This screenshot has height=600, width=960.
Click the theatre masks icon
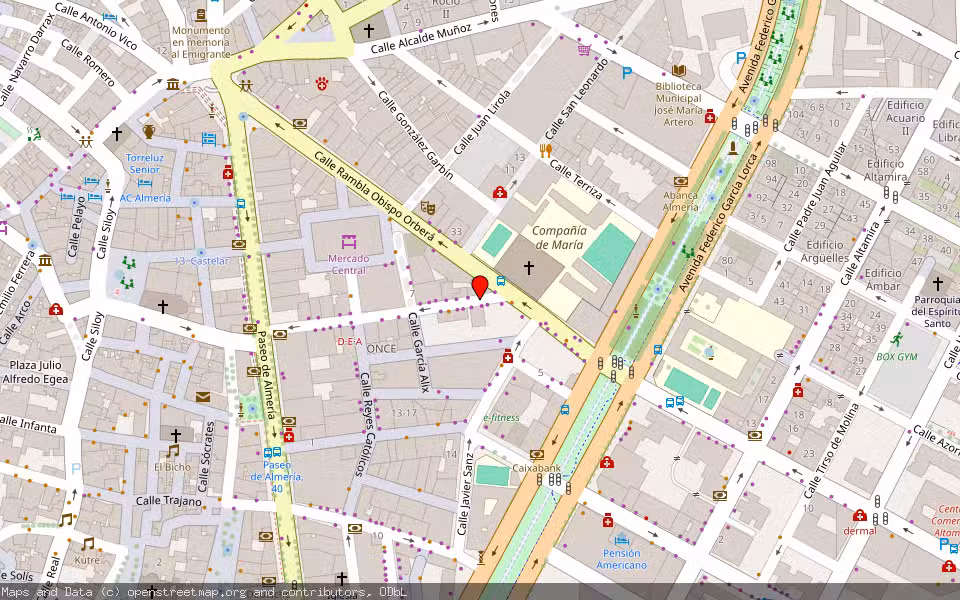pyautogui.click(x=428, y=207)
